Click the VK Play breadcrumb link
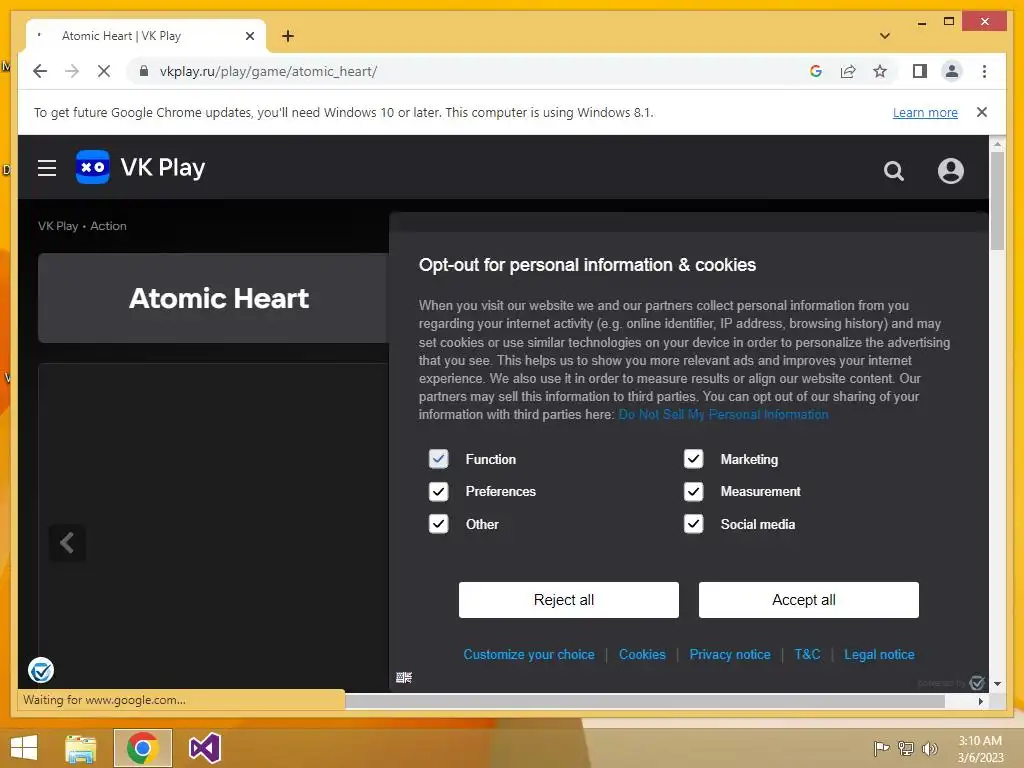 pyautogui.click(x=57, y=226)
